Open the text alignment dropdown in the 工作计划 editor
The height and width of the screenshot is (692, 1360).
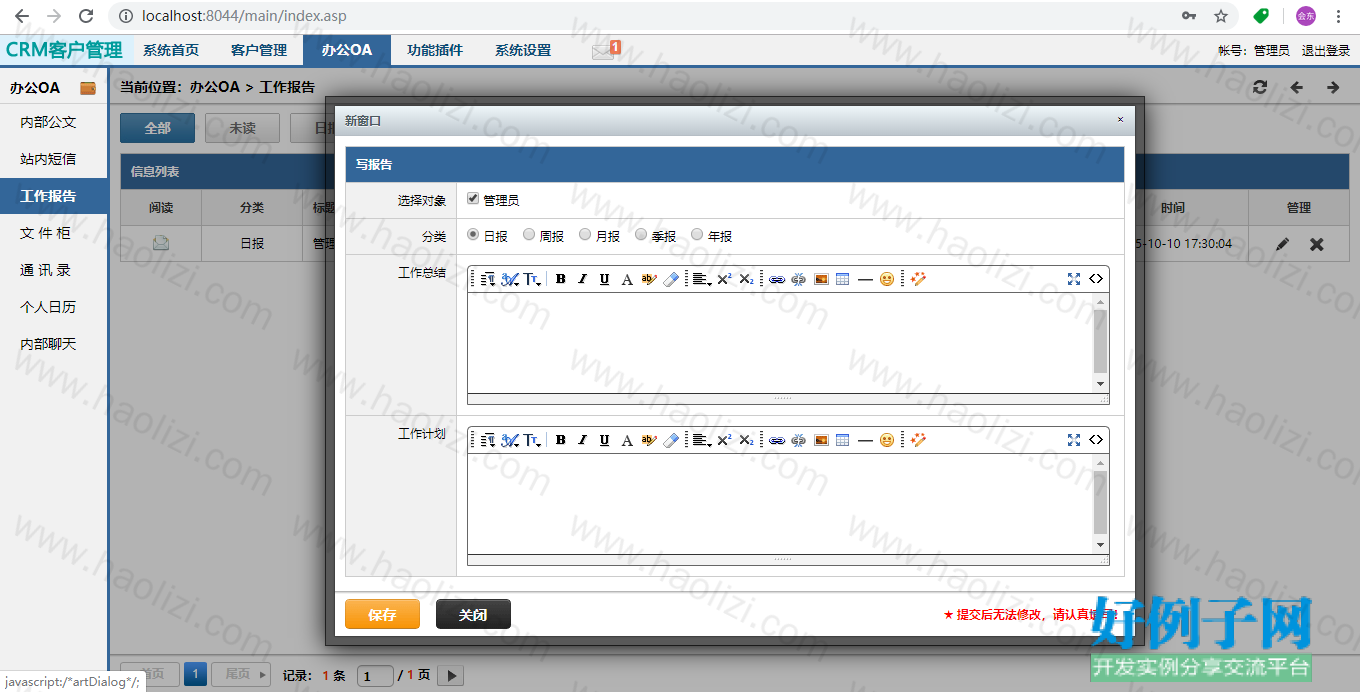coord(702,440)
